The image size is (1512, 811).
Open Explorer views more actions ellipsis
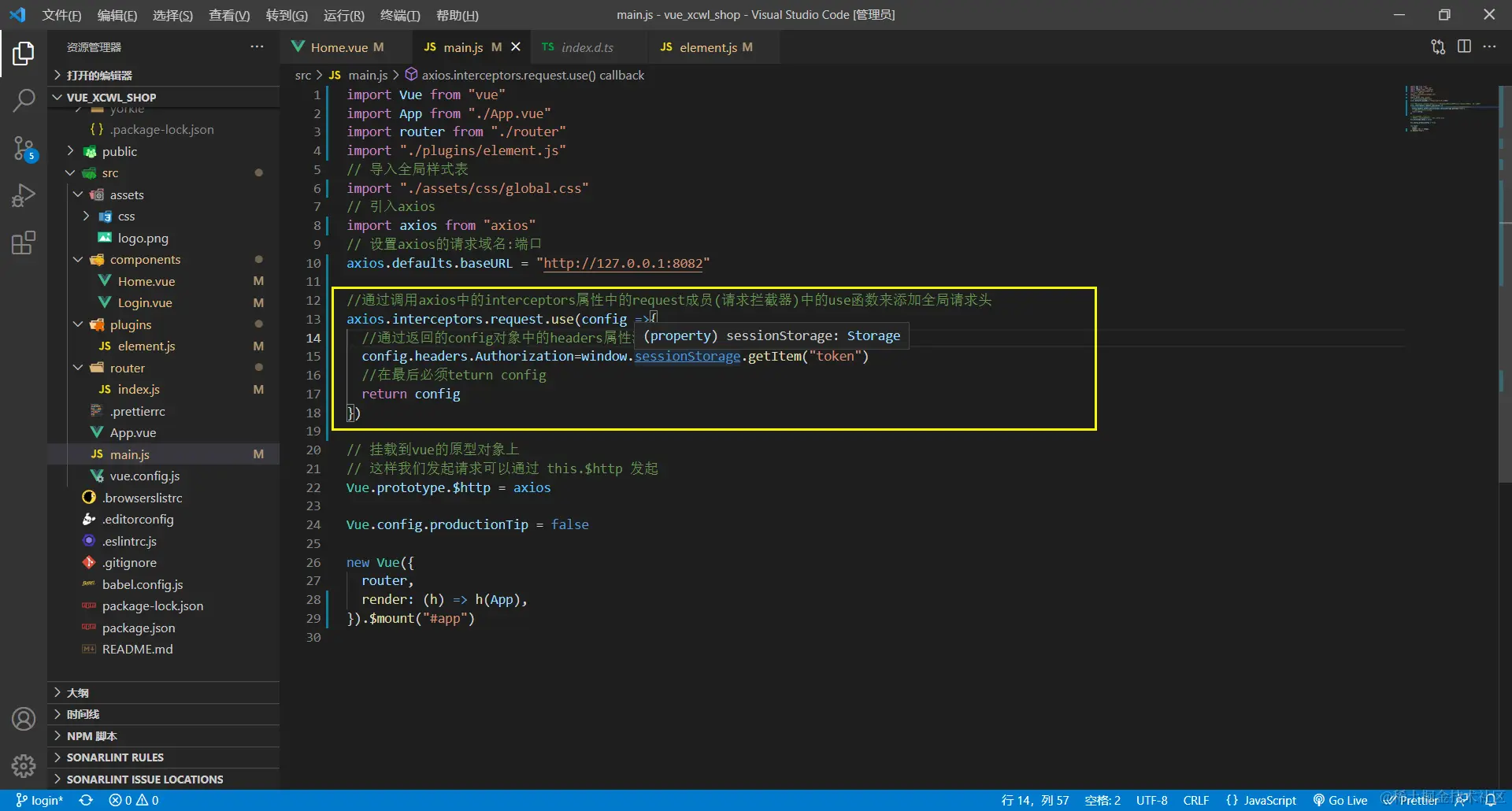(257, 47)
